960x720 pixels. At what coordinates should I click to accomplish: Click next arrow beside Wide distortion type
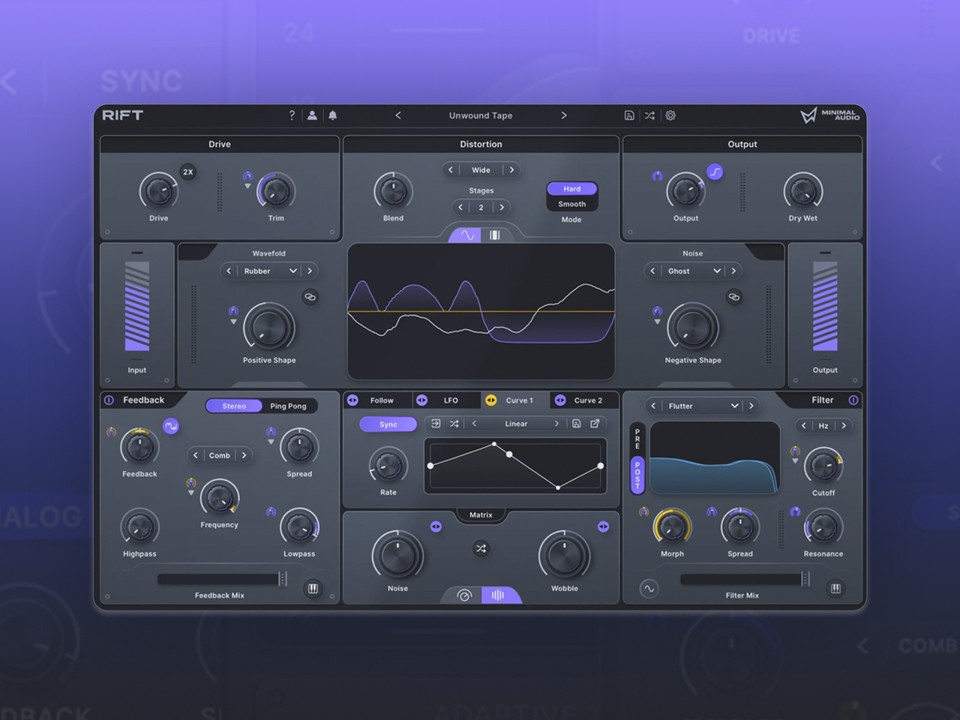pos(512,170)
